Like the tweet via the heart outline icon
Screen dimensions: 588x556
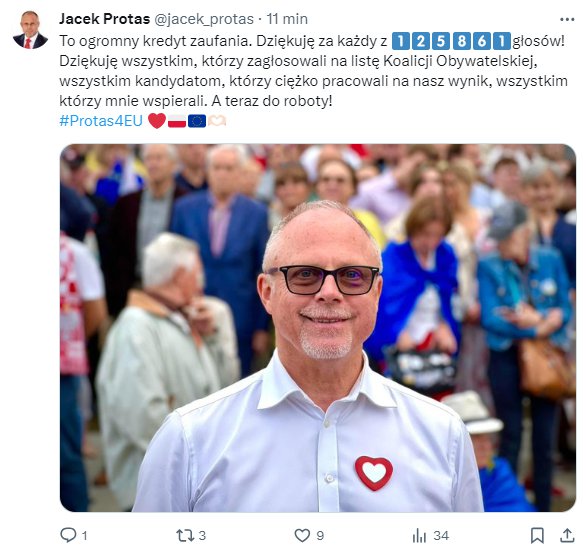[x=302, y=535]
